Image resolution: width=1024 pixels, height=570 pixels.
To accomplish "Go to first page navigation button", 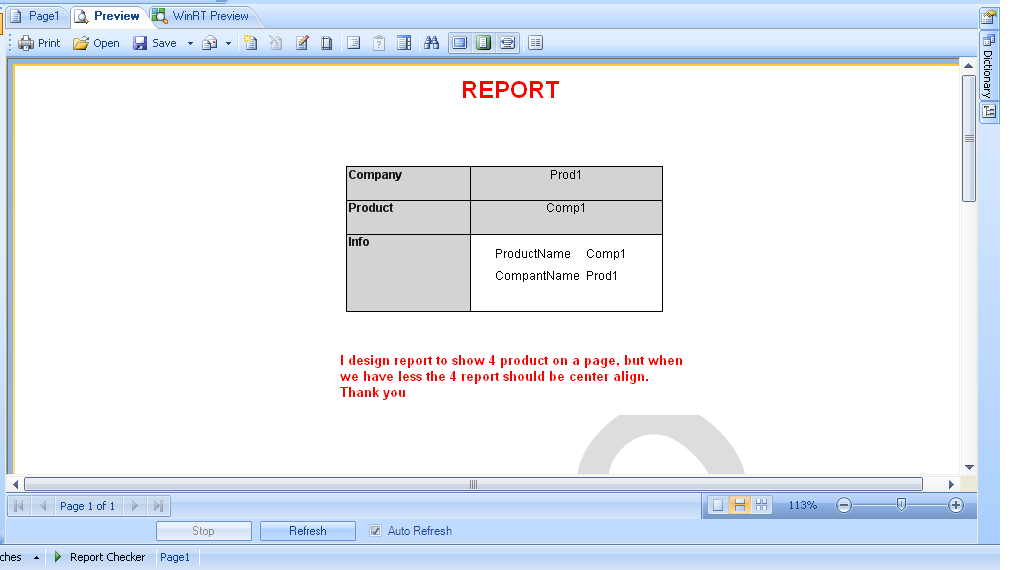I will pyautogui.click(x=18, y=506).
